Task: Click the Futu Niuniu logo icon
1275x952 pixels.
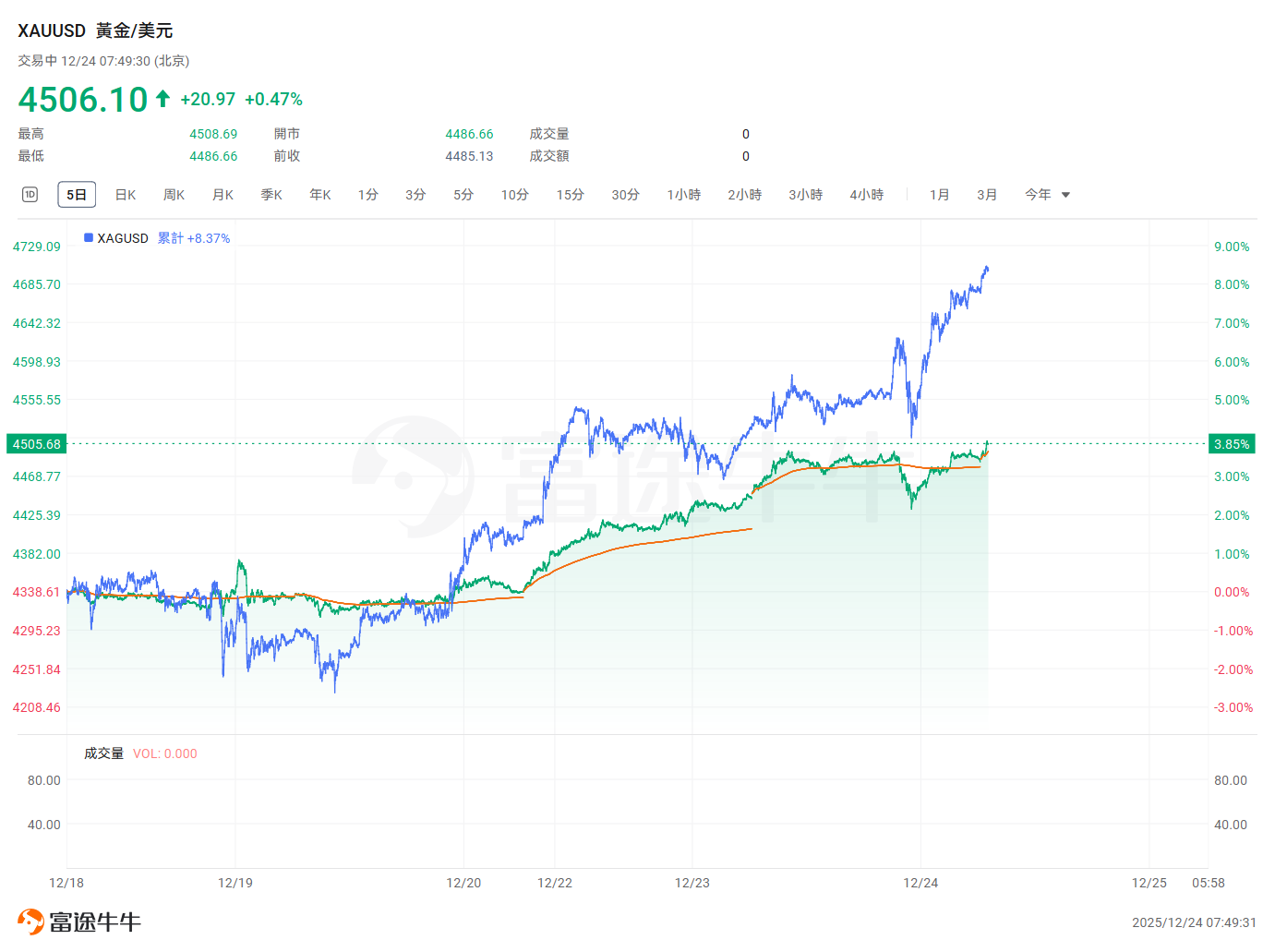Action: [x=30, y=922]
